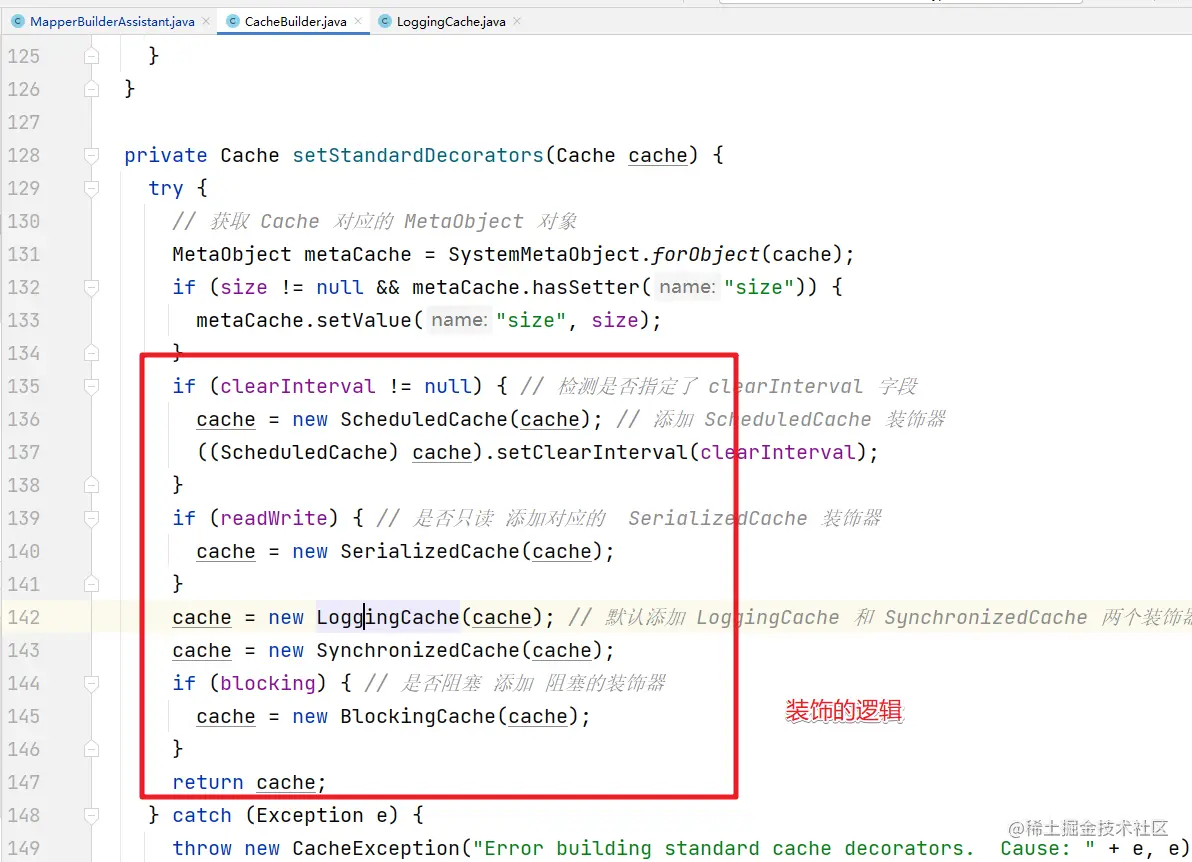Click the forObject method call
Screen dimensions: 1192x862
click(x=705, y=254)
